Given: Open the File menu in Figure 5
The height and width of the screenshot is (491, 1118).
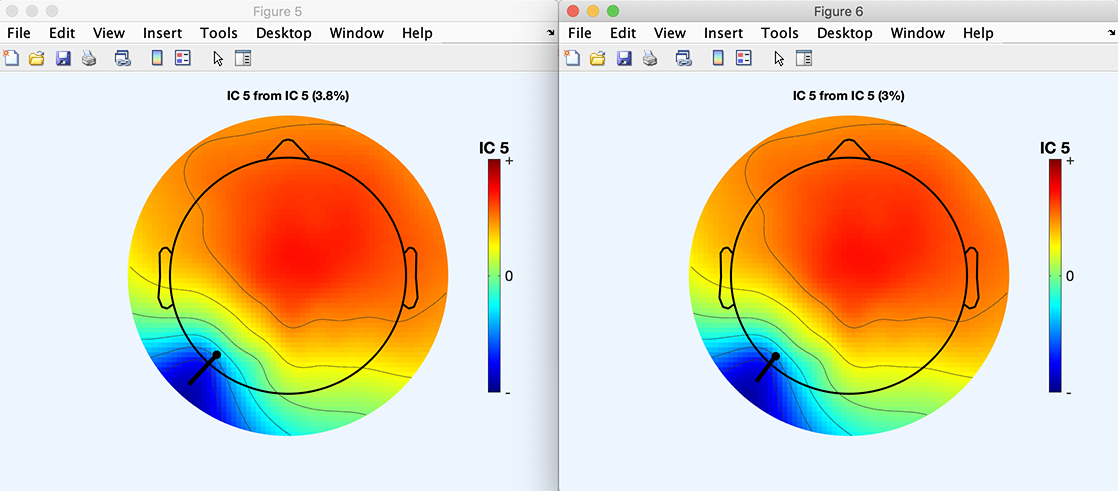Looking at the screenshot, I should coord(20,33).
